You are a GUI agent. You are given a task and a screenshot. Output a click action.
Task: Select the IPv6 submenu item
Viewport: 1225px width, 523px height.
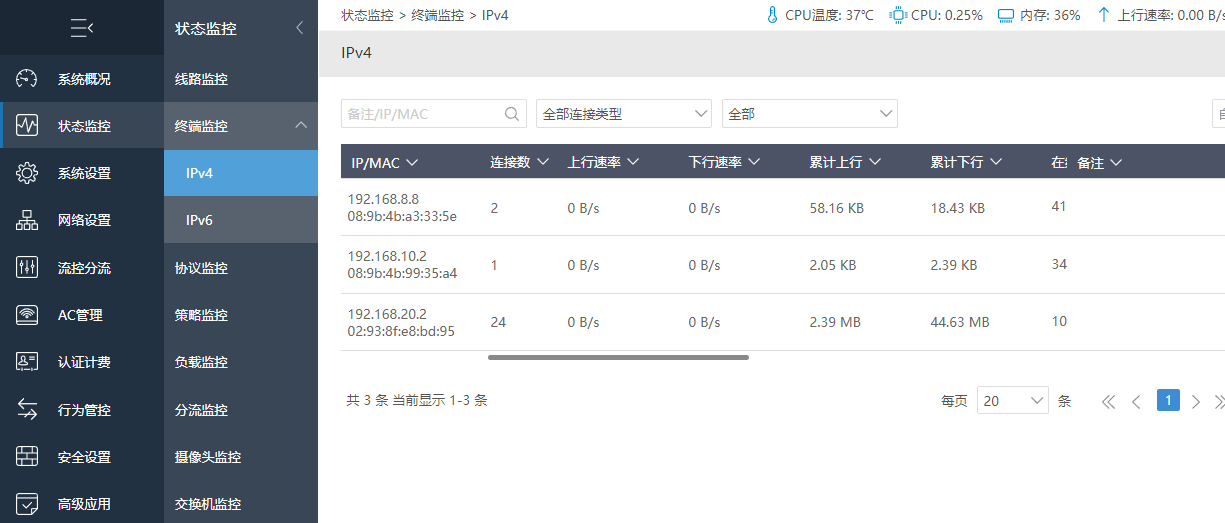point(241,220)
